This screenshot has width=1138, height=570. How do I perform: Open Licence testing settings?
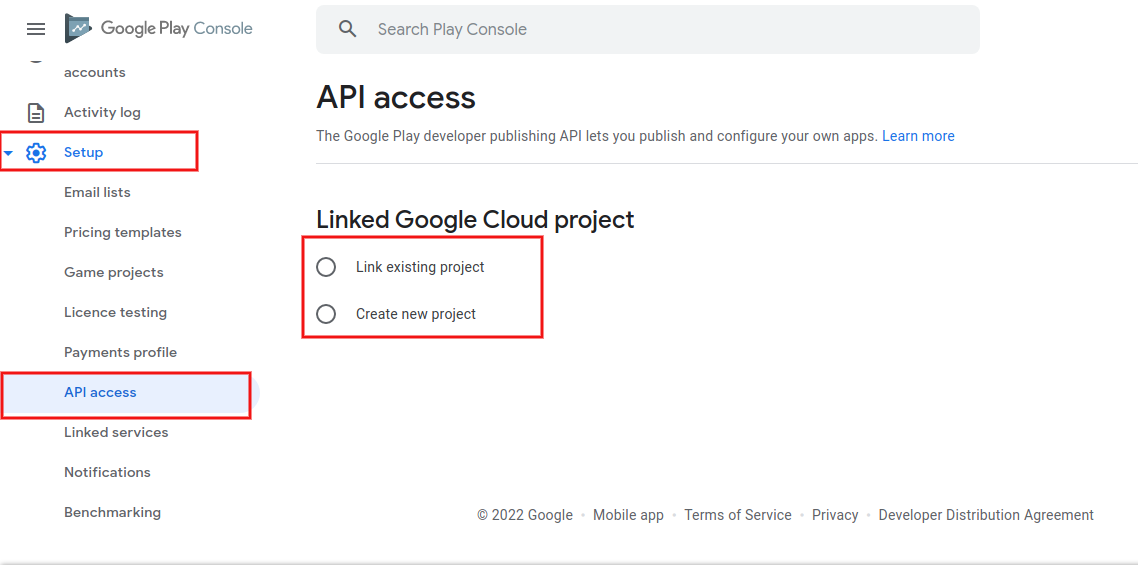pos(115,312)
